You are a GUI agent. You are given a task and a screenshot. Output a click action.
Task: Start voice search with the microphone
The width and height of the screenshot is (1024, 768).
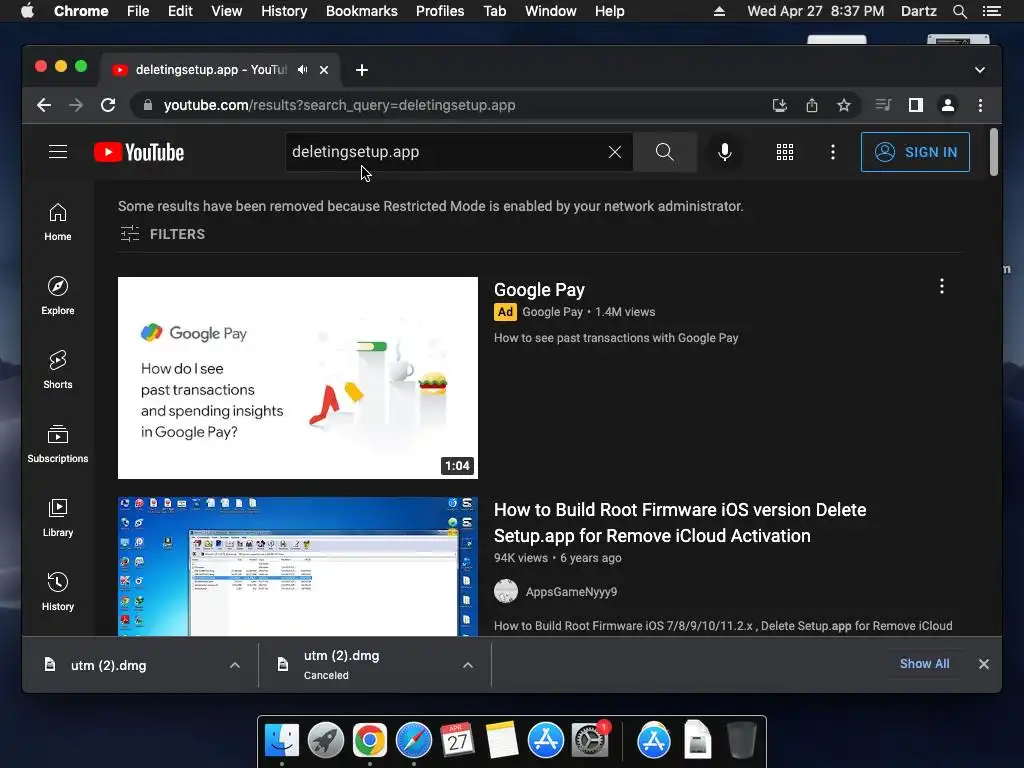click(724, 152)
